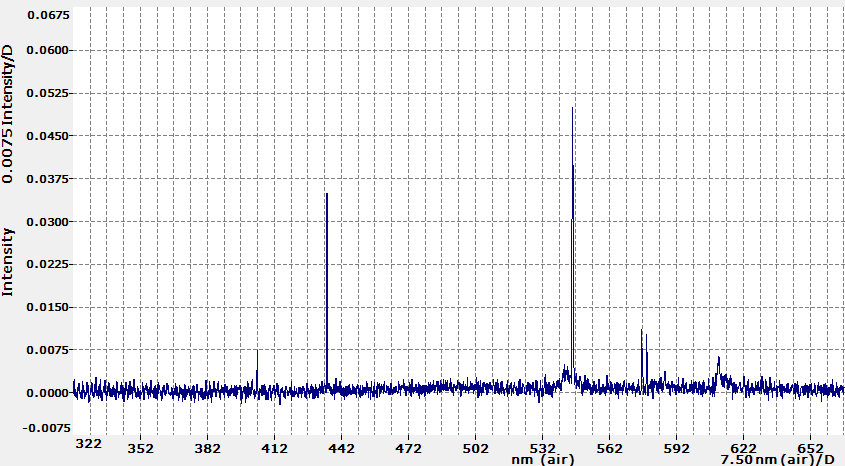This screenshot has width=845, height=466.
Task: Click the 0.0150 y-axis tick label
Action: click(x=48, y=307)
